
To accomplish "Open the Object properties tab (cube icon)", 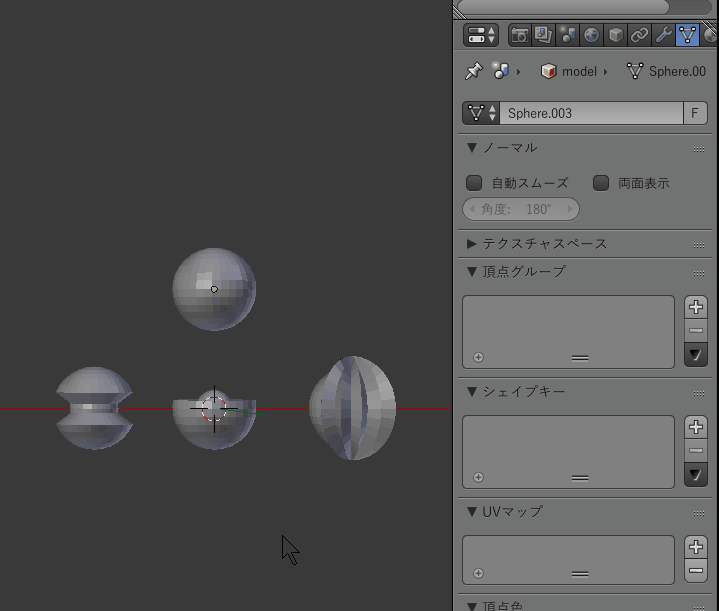I will coord(615,35).
